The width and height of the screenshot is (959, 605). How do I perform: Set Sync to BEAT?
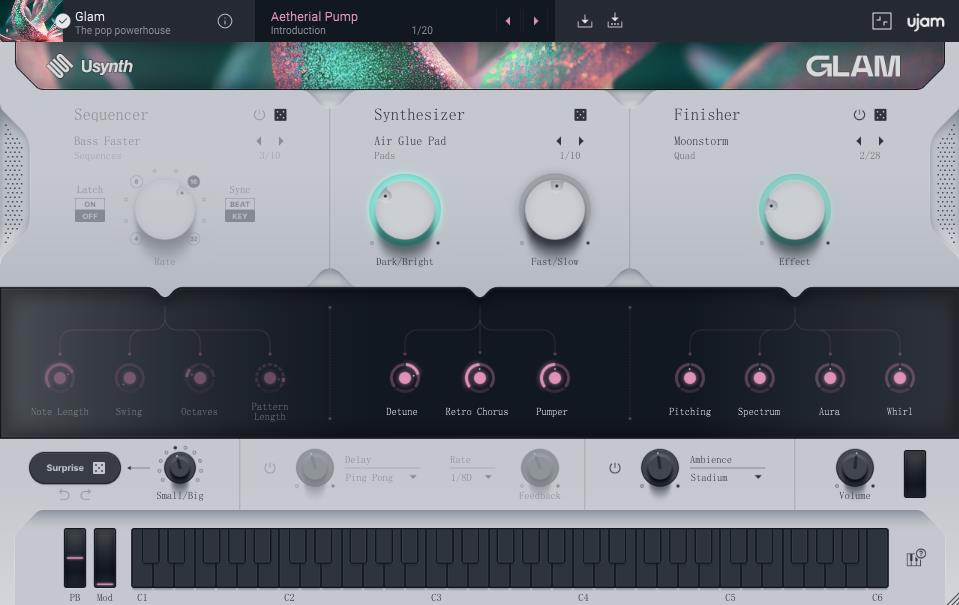pos(240,204)
